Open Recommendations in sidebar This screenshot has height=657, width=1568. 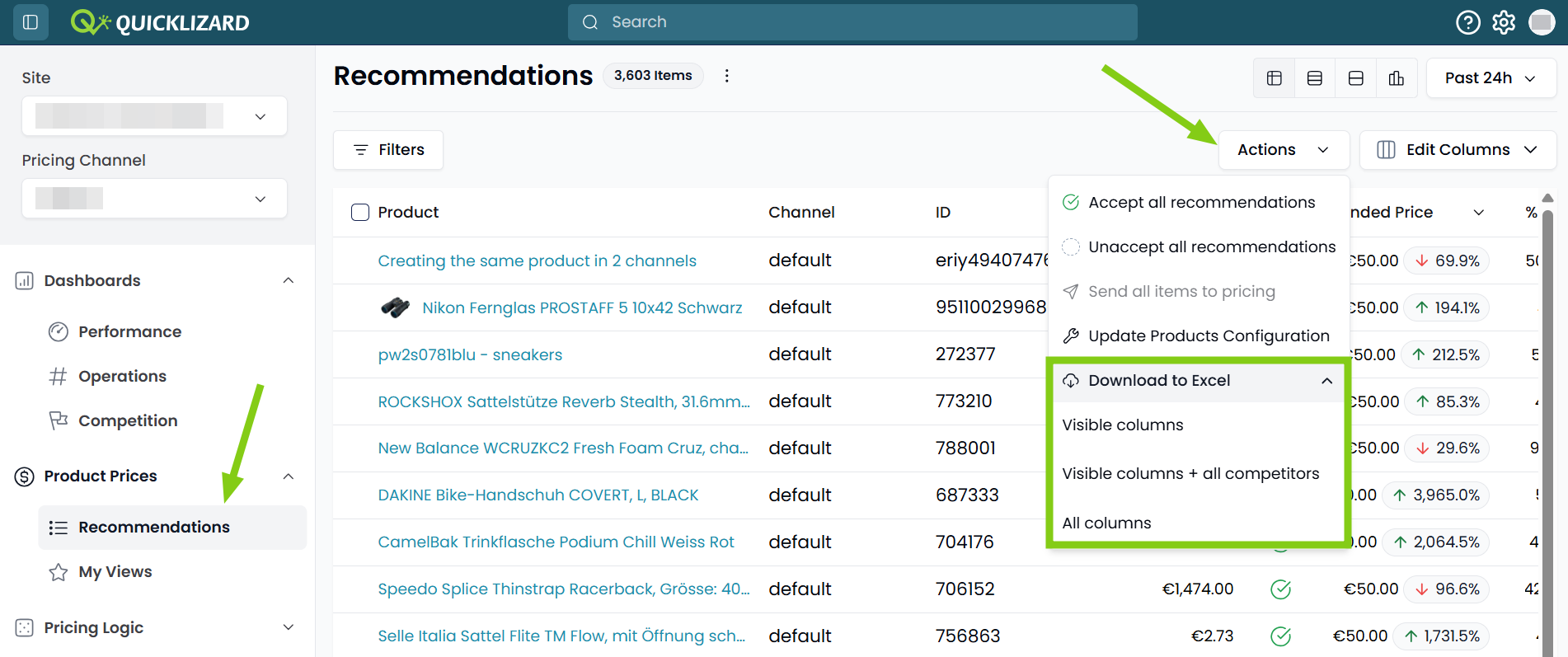[172, 528]
